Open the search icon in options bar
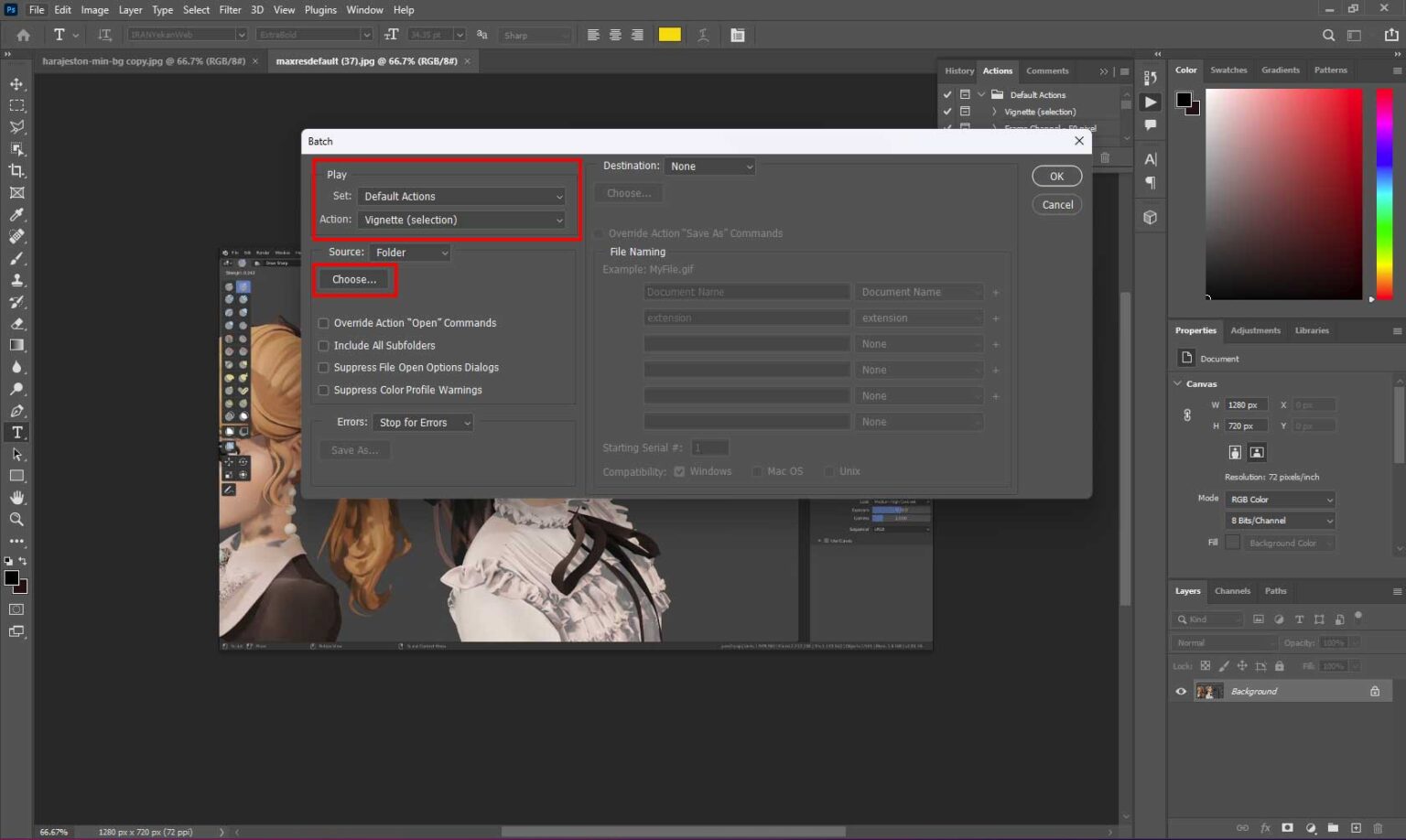The image size is (1406, 840). [x=1328, y=35]
